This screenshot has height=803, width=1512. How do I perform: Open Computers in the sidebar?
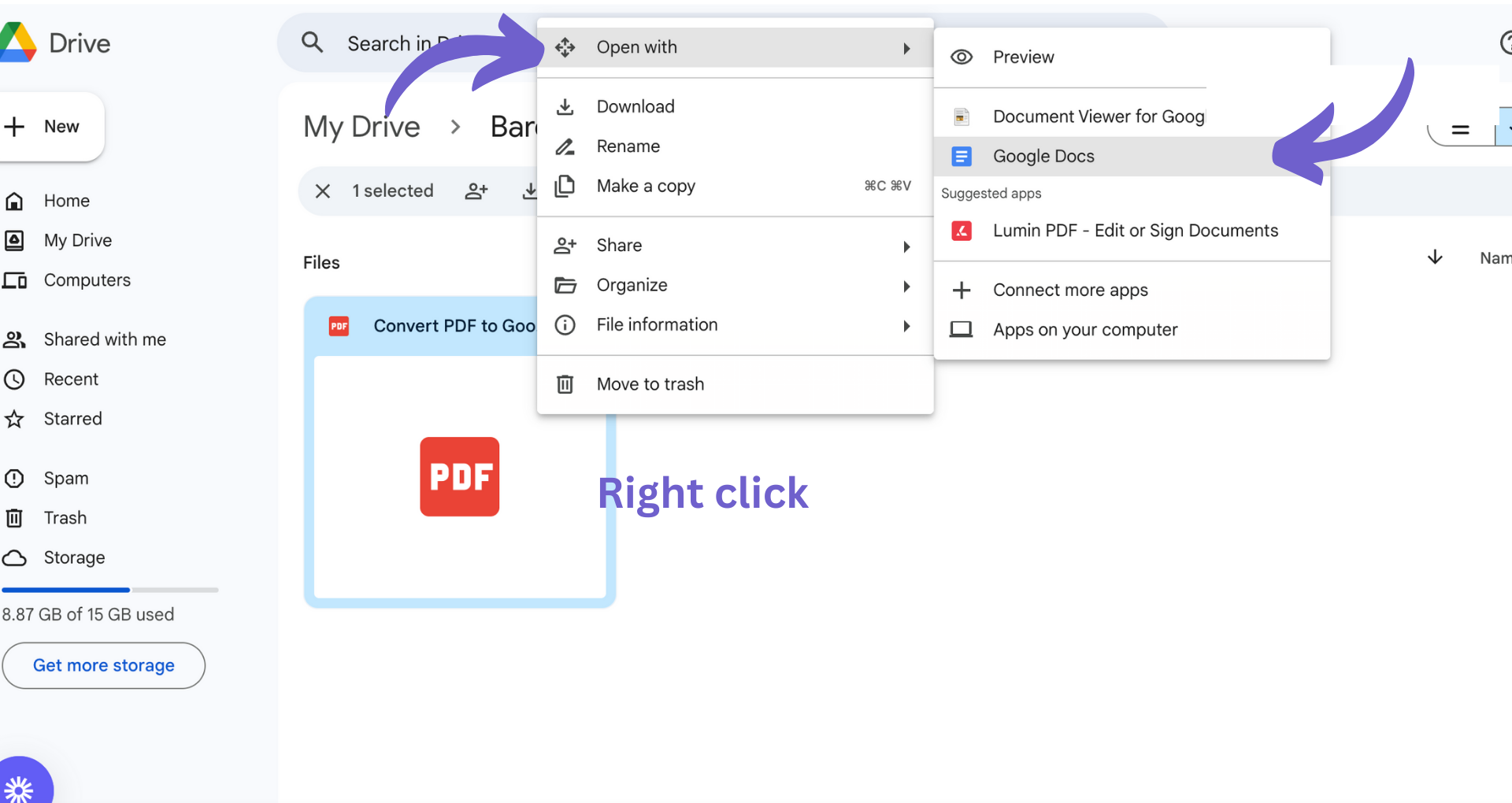tap(87, 280)
